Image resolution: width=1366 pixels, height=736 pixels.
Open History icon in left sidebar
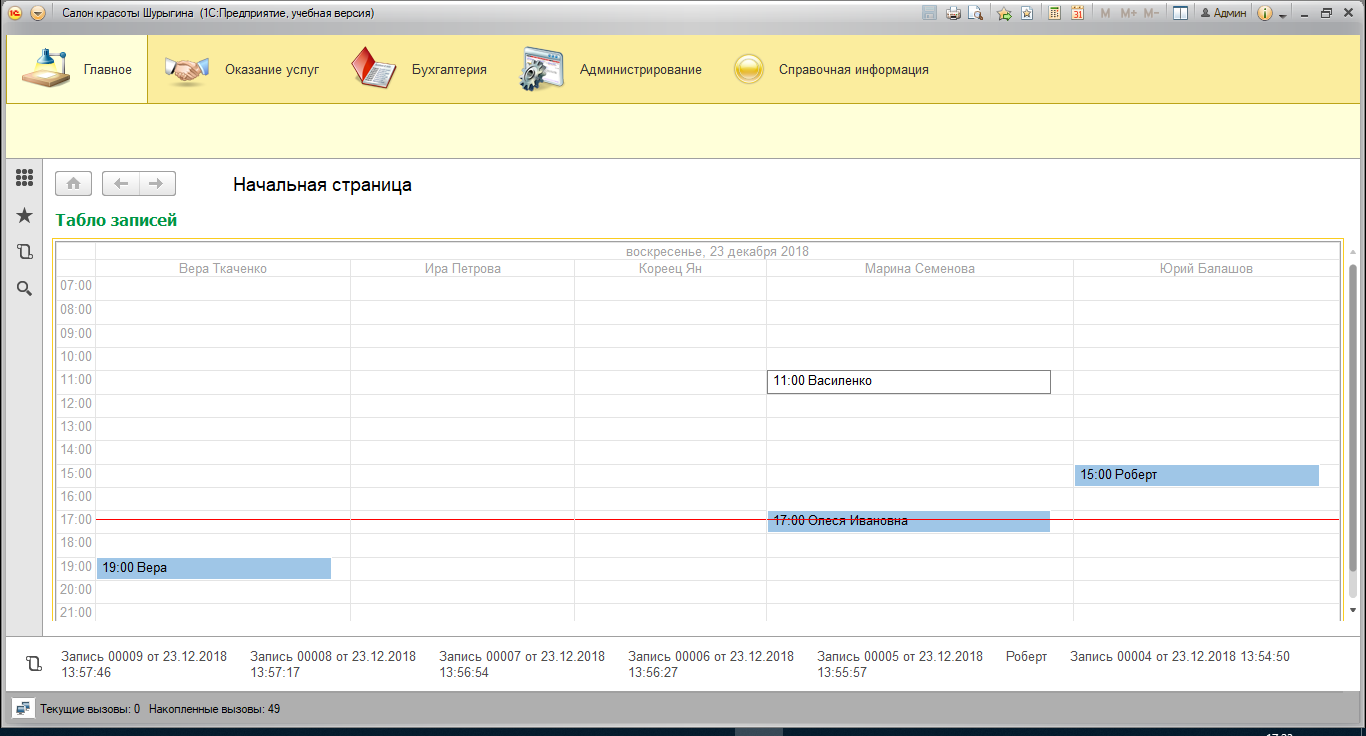[25, 252]
